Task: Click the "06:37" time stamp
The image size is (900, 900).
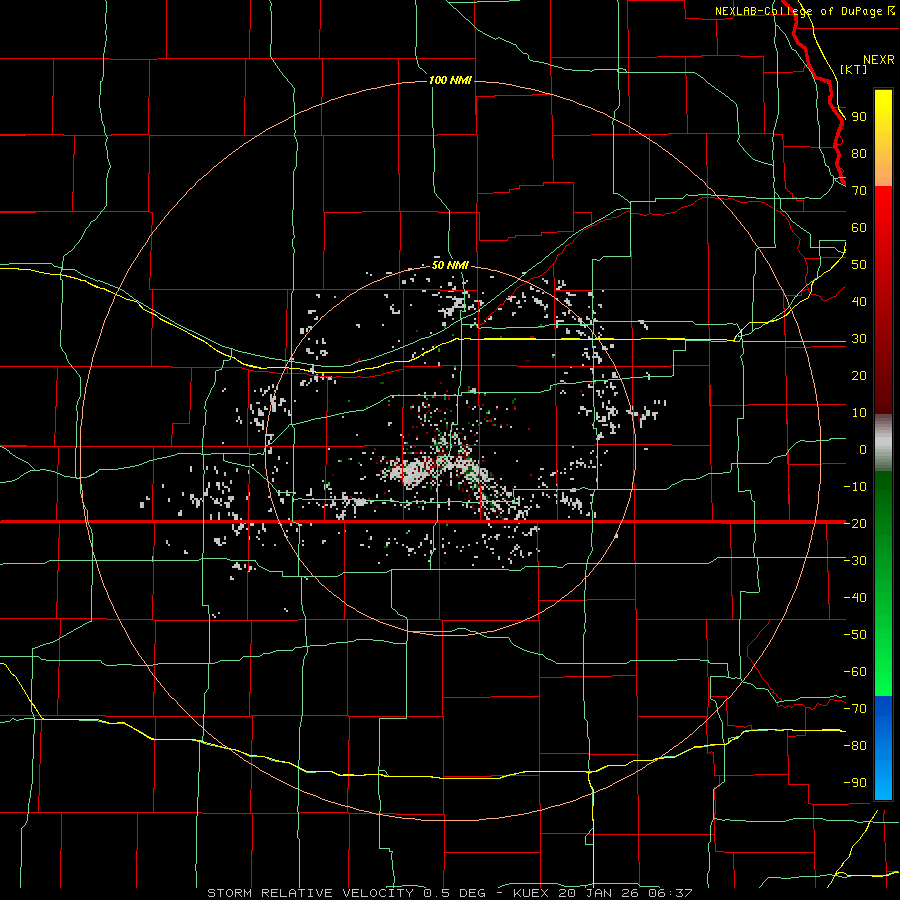Action: click(x=670, y=893)
